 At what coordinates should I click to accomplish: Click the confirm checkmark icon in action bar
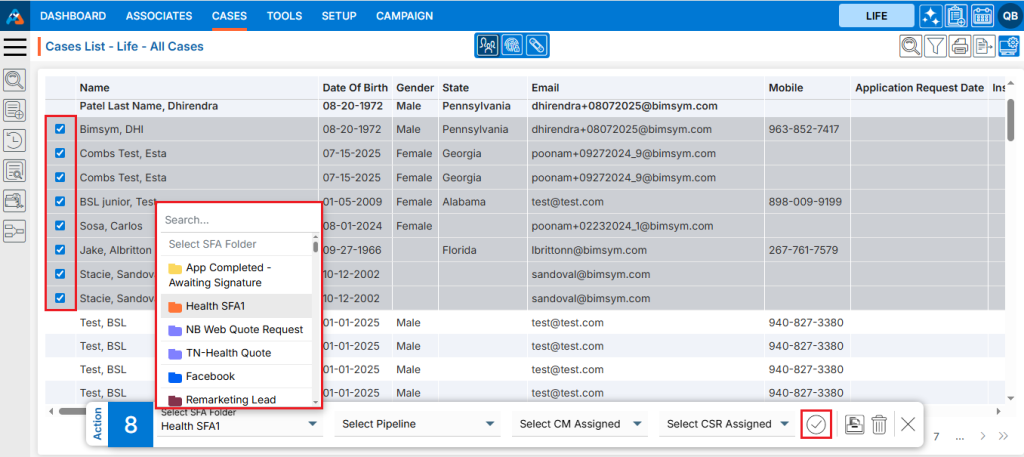coord(816,424)
